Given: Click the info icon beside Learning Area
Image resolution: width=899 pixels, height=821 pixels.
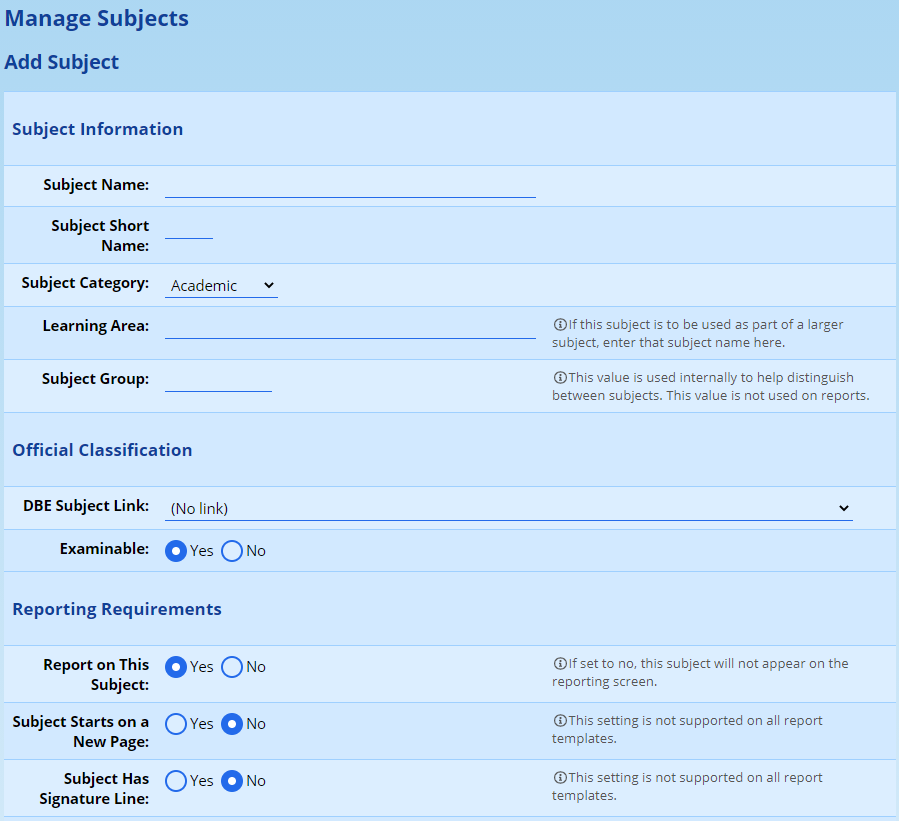Looking at the screenshot, I should [560, 325].
